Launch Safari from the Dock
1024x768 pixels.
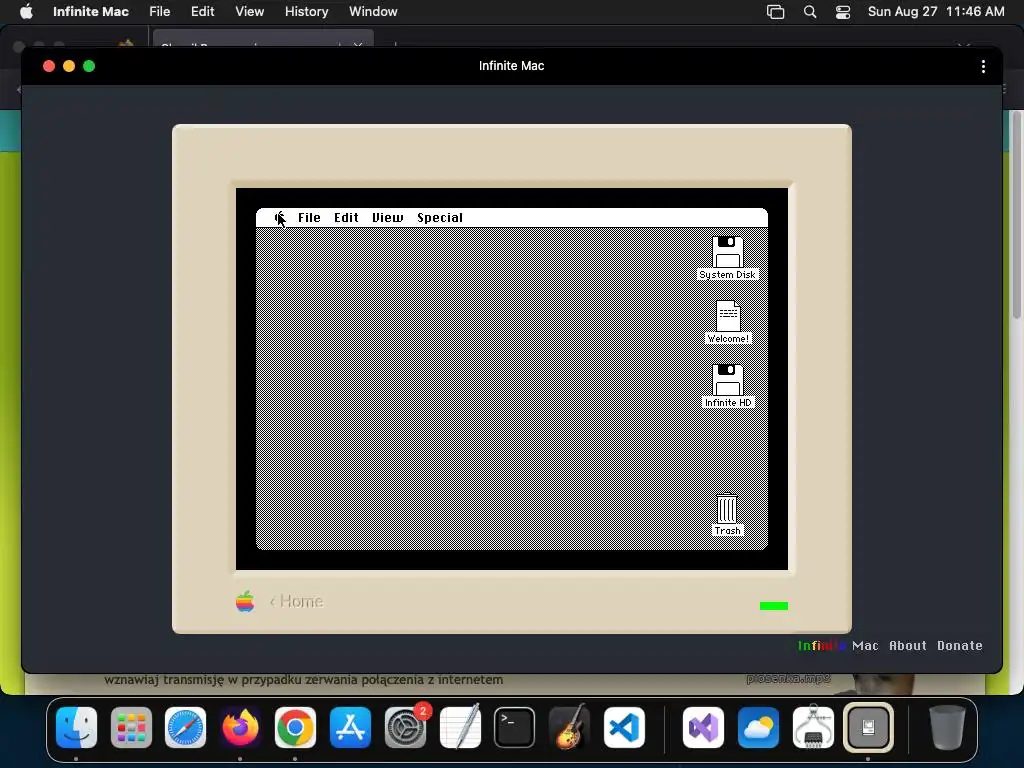point(185,727)
